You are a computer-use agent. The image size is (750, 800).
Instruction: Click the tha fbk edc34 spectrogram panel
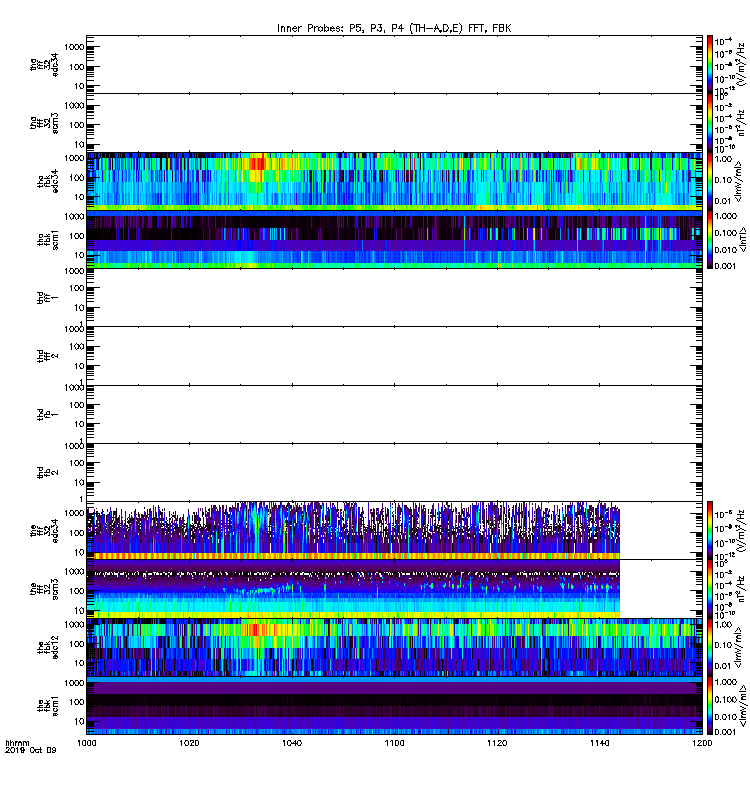coord(394,182)
